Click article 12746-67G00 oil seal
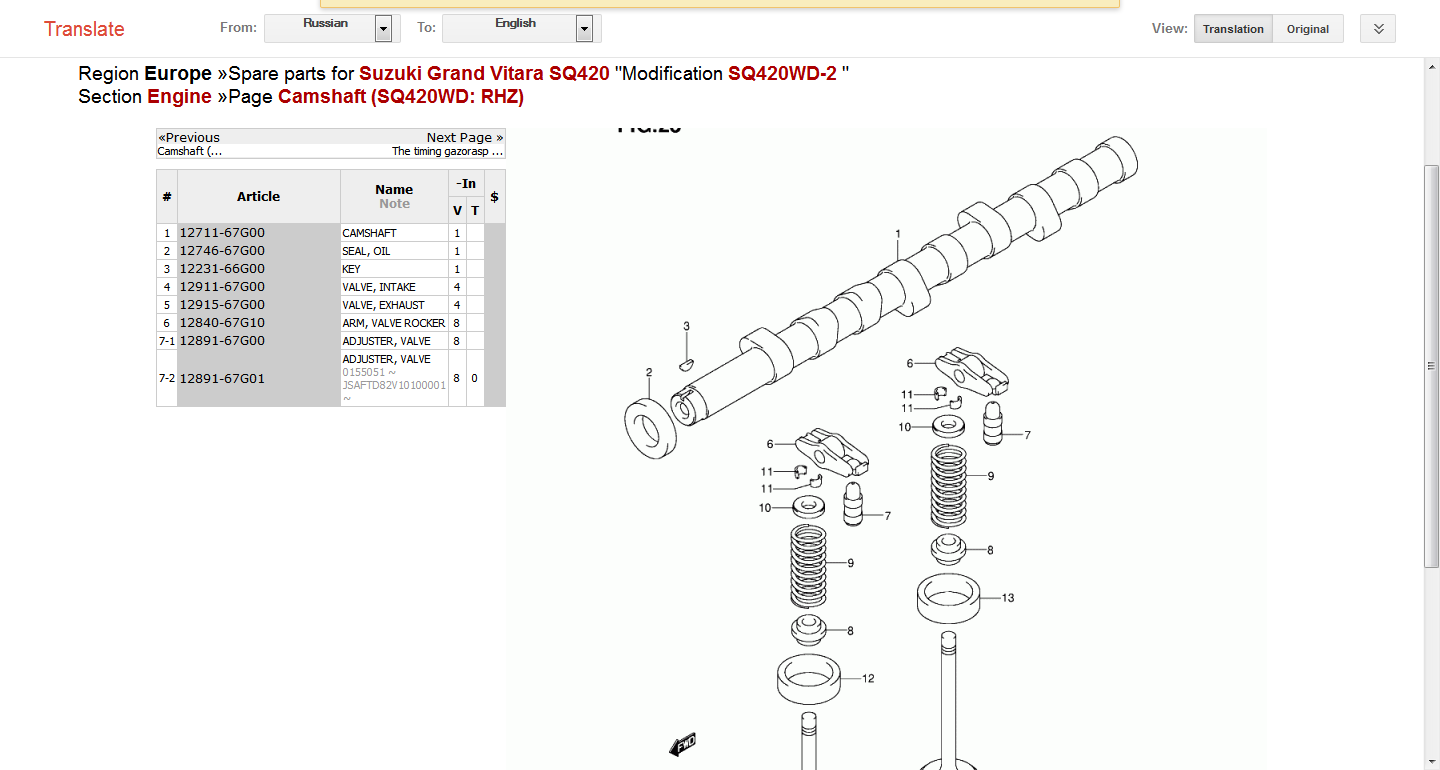Screen dimensions: 1440x770 pos(222,251)
